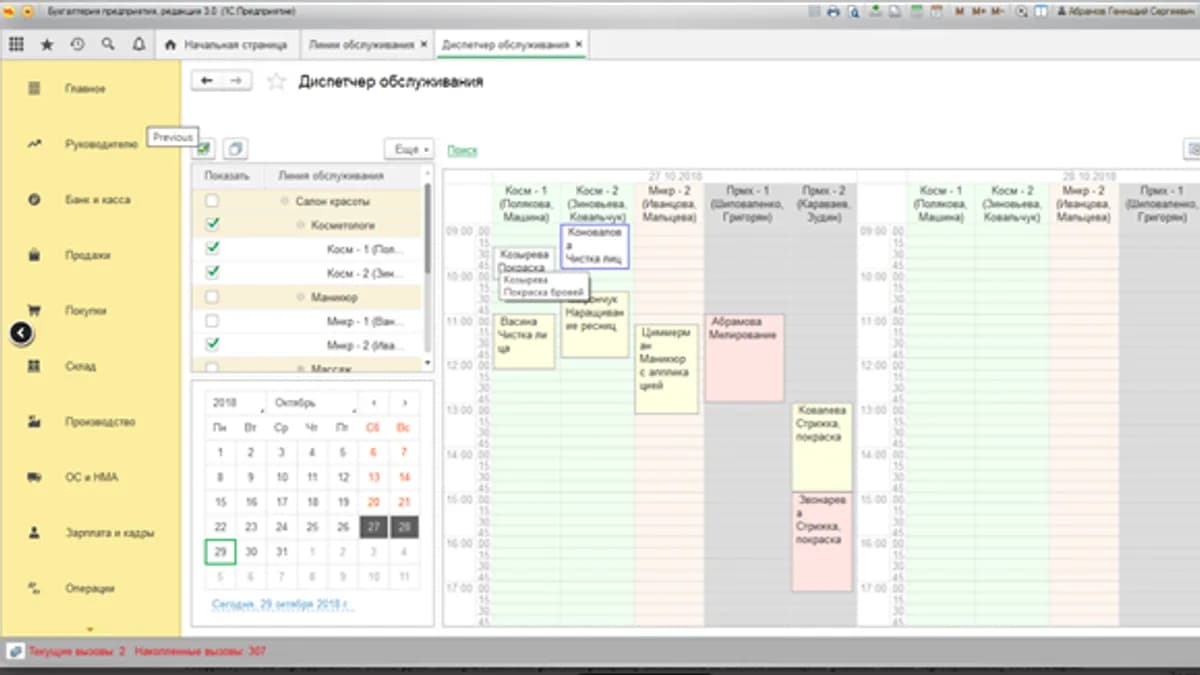
Task: Open the Главное section in the sidebar
Action: click(86, 89)
